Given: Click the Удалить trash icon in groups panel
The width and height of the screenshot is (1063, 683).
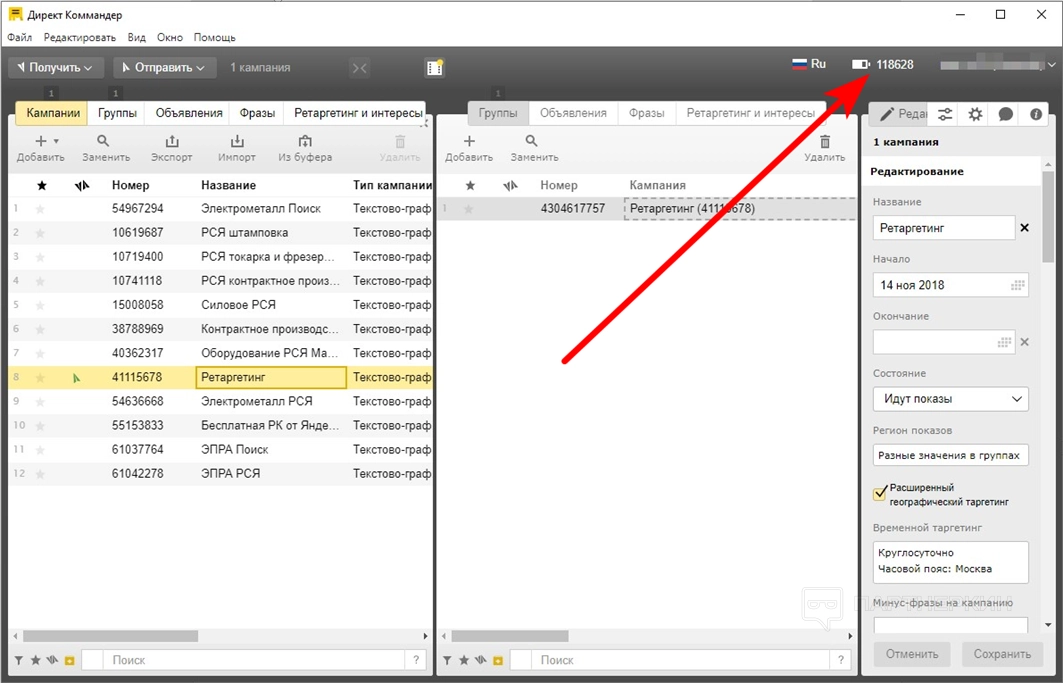Looking at the screenshot, I should [825, 141].
